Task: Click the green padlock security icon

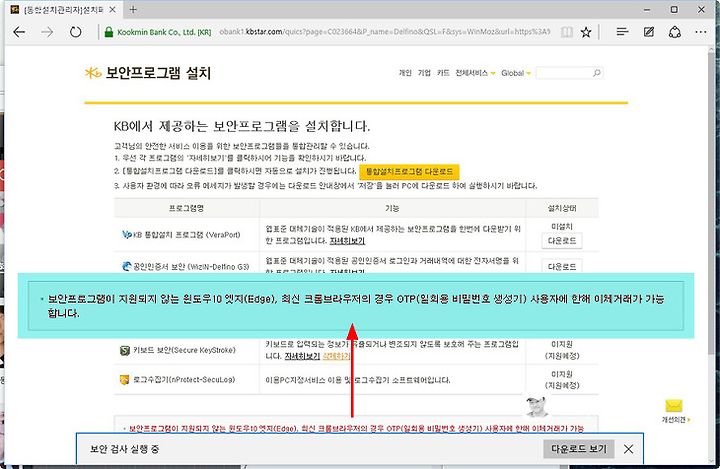Action: click(x=109, y=32)
